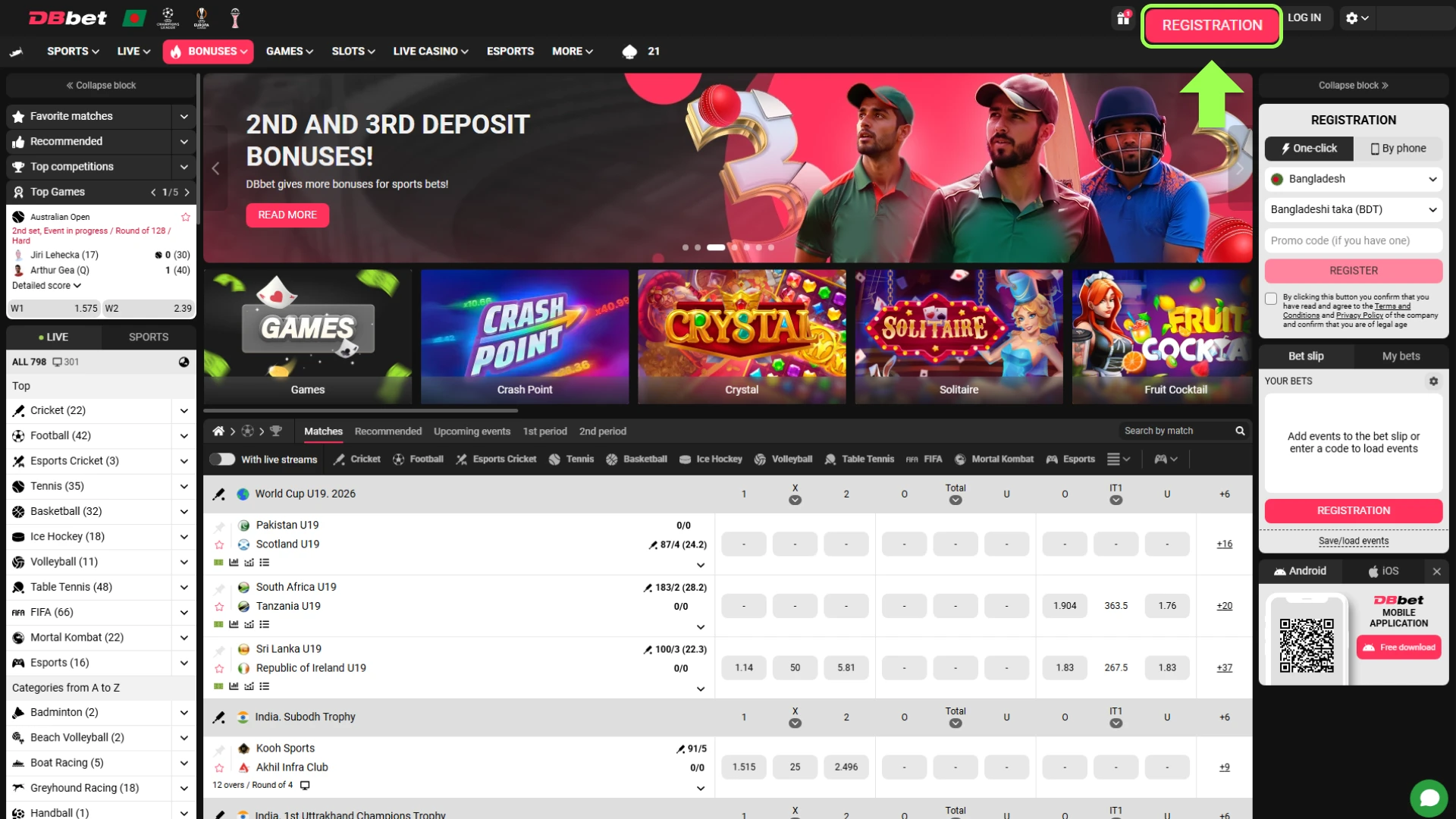Favorite the Australian Open match star
The height and width of the screenshot is (819, 1456).
185,217
